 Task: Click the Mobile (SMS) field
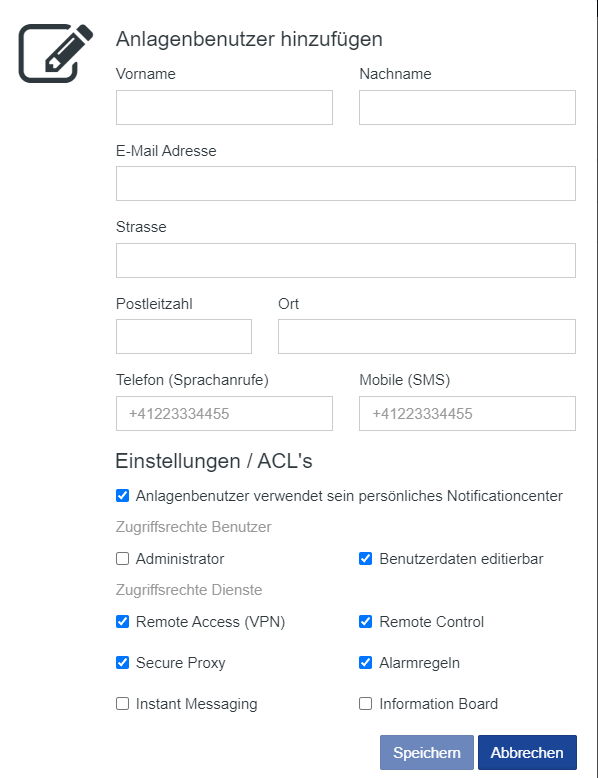pos(467,413)
